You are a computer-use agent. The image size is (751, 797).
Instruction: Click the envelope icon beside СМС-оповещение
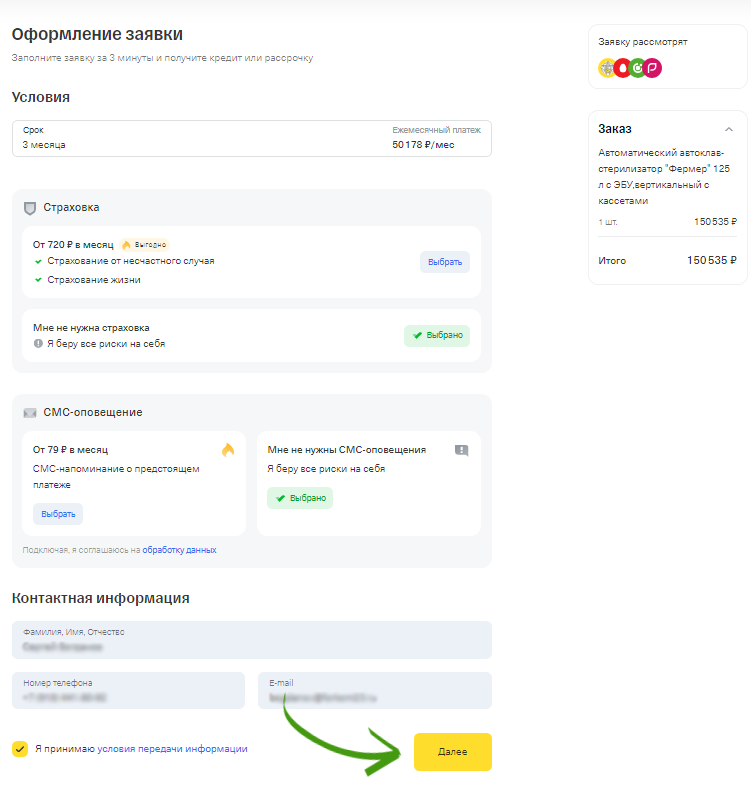click(x=30, y=412)
